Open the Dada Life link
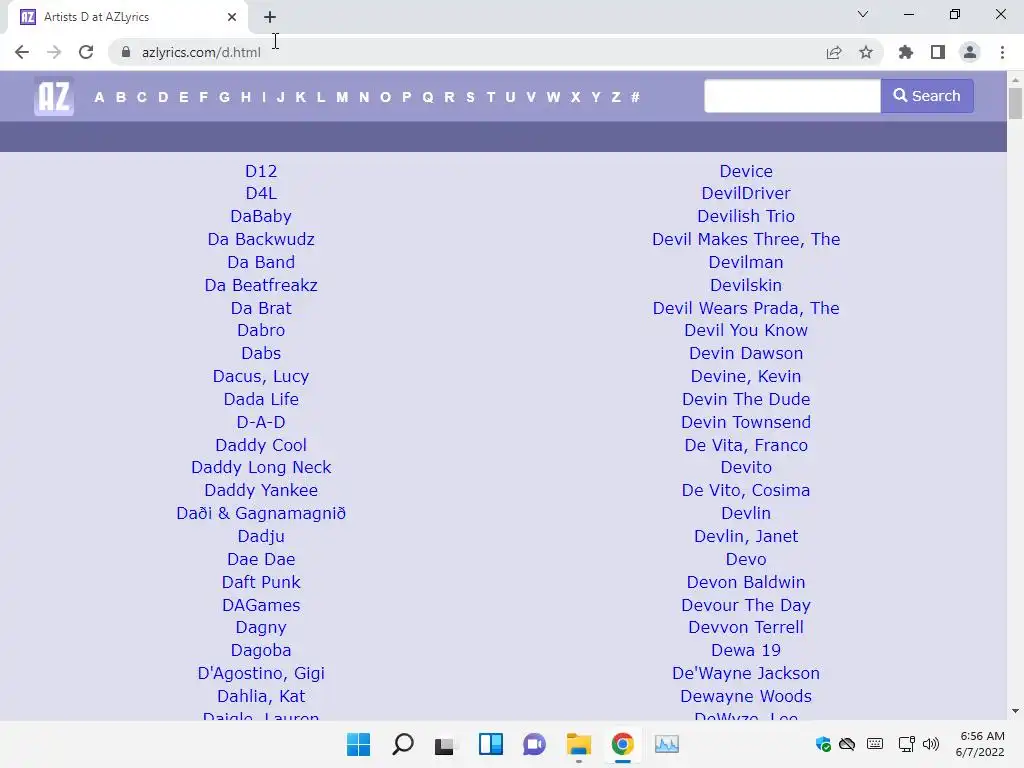Viewport: 1024px width, 768px height. click(261, 399)
